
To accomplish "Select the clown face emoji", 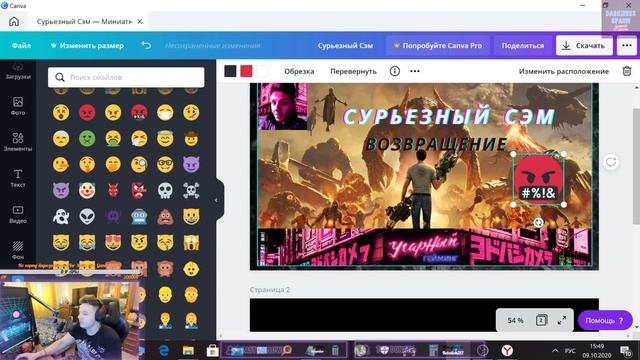I will click(x=87, y=191).
